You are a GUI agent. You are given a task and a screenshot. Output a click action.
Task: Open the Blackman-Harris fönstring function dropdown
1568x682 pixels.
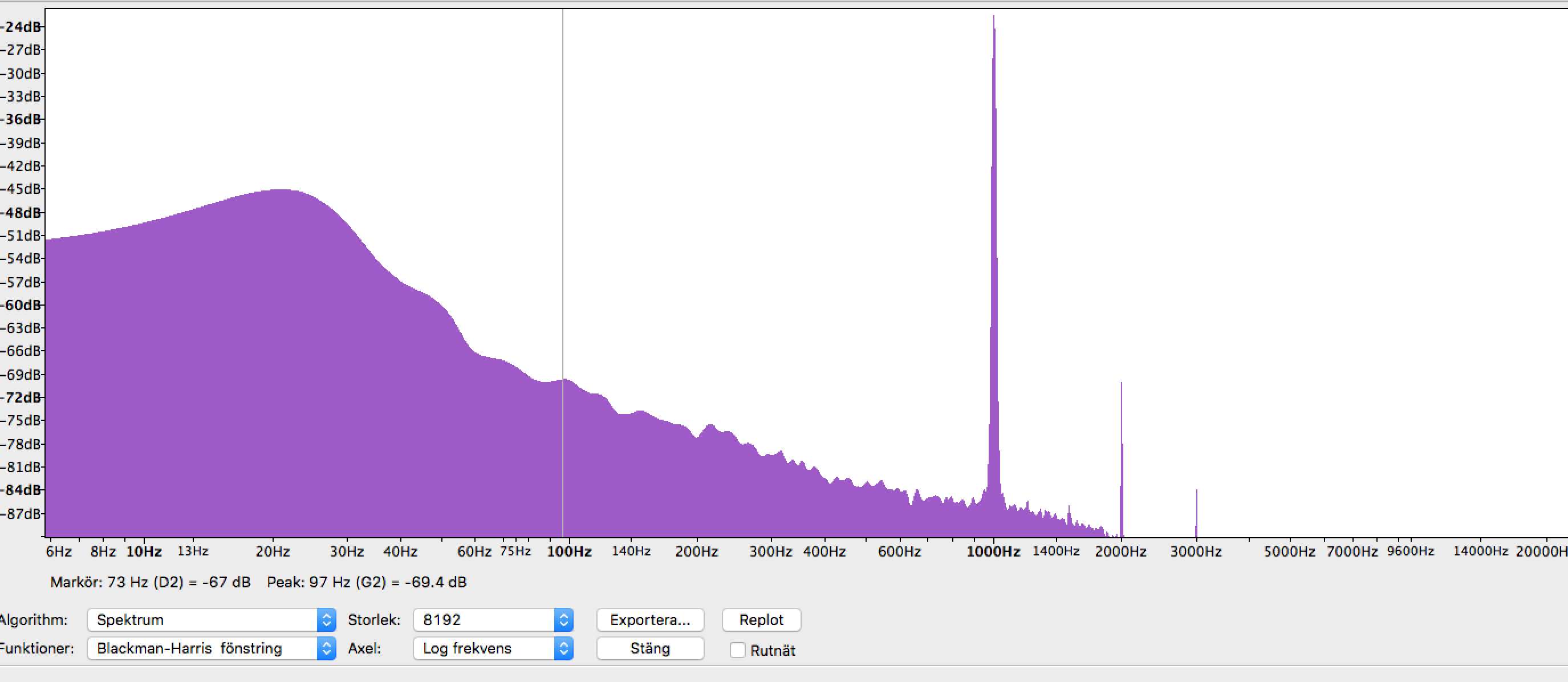pos(211,648)
